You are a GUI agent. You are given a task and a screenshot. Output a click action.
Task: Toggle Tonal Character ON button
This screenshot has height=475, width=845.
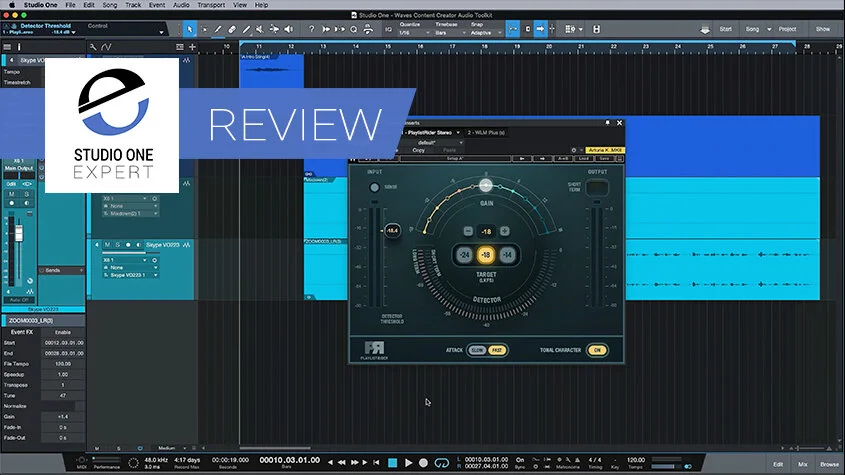point(597,350)
